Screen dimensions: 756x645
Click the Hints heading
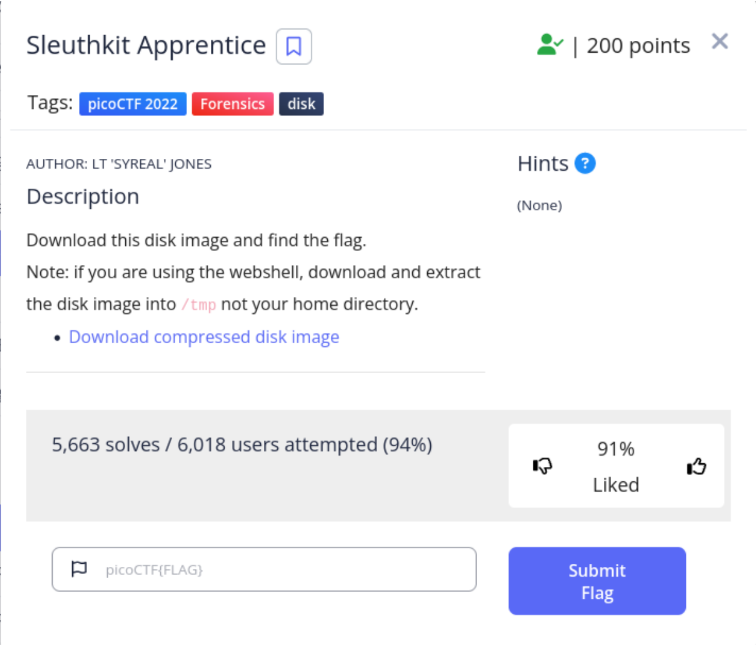click(x=543, y=163)
